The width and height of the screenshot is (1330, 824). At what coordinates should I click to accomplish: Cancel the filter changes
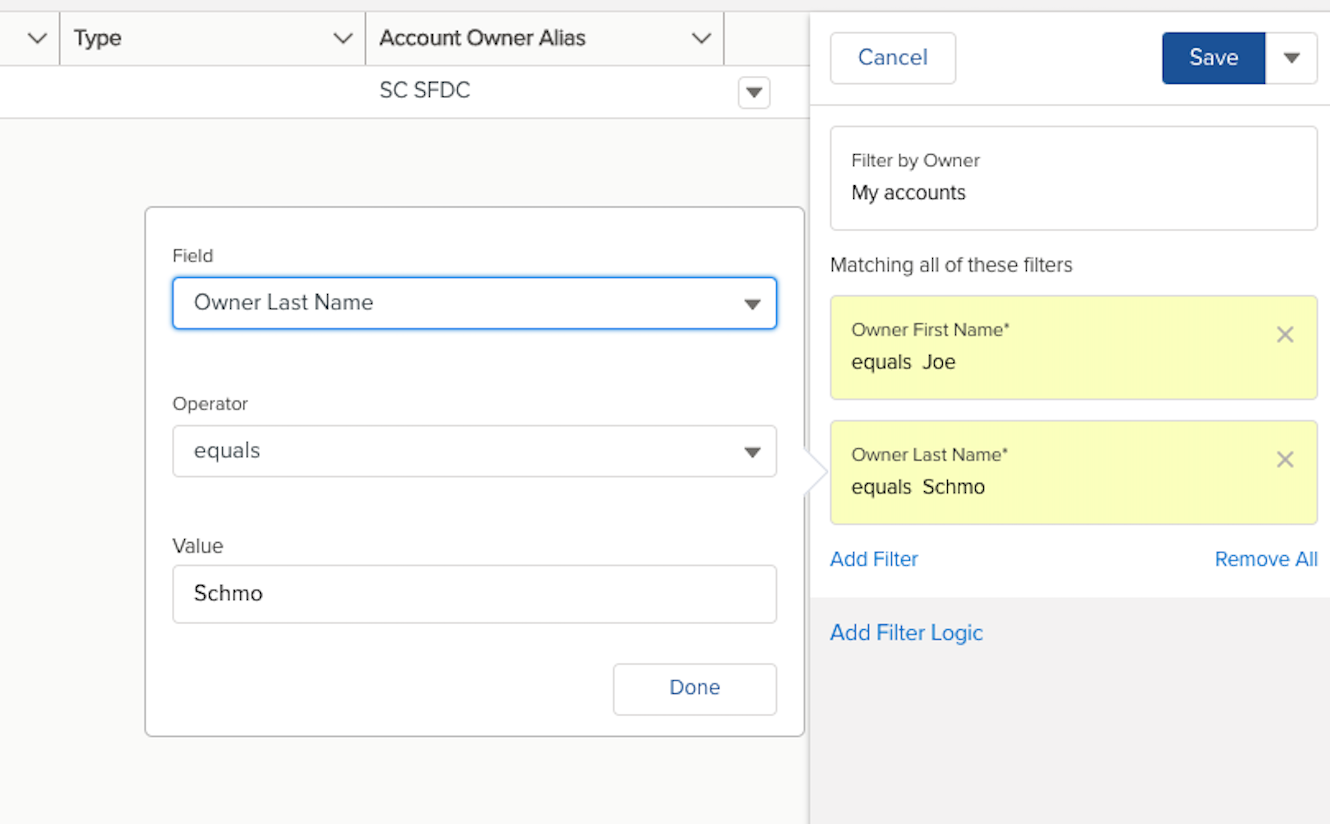tap(893, 58)
